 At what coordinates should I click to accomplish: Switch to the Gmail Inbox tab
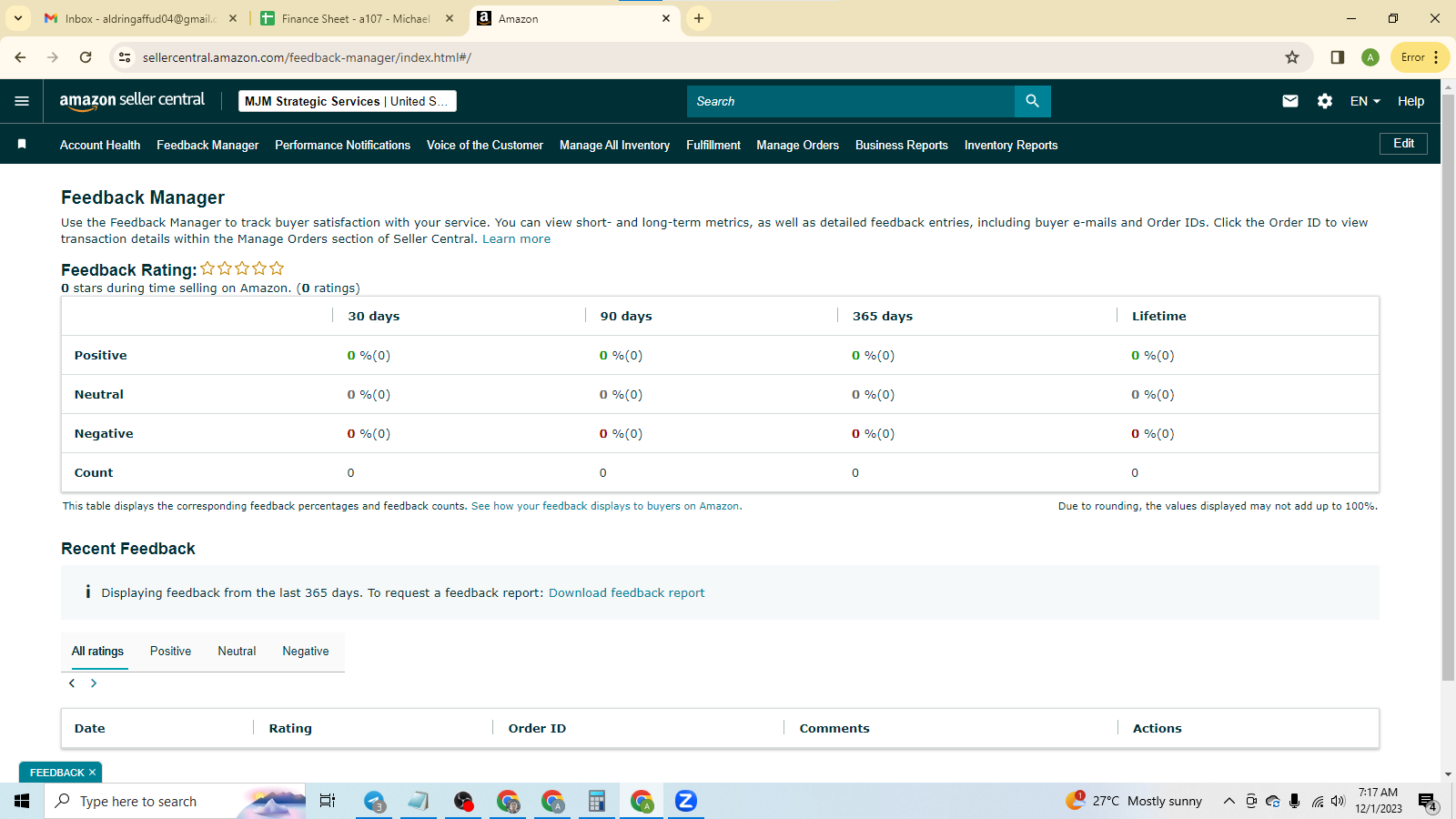click(141, 18)
